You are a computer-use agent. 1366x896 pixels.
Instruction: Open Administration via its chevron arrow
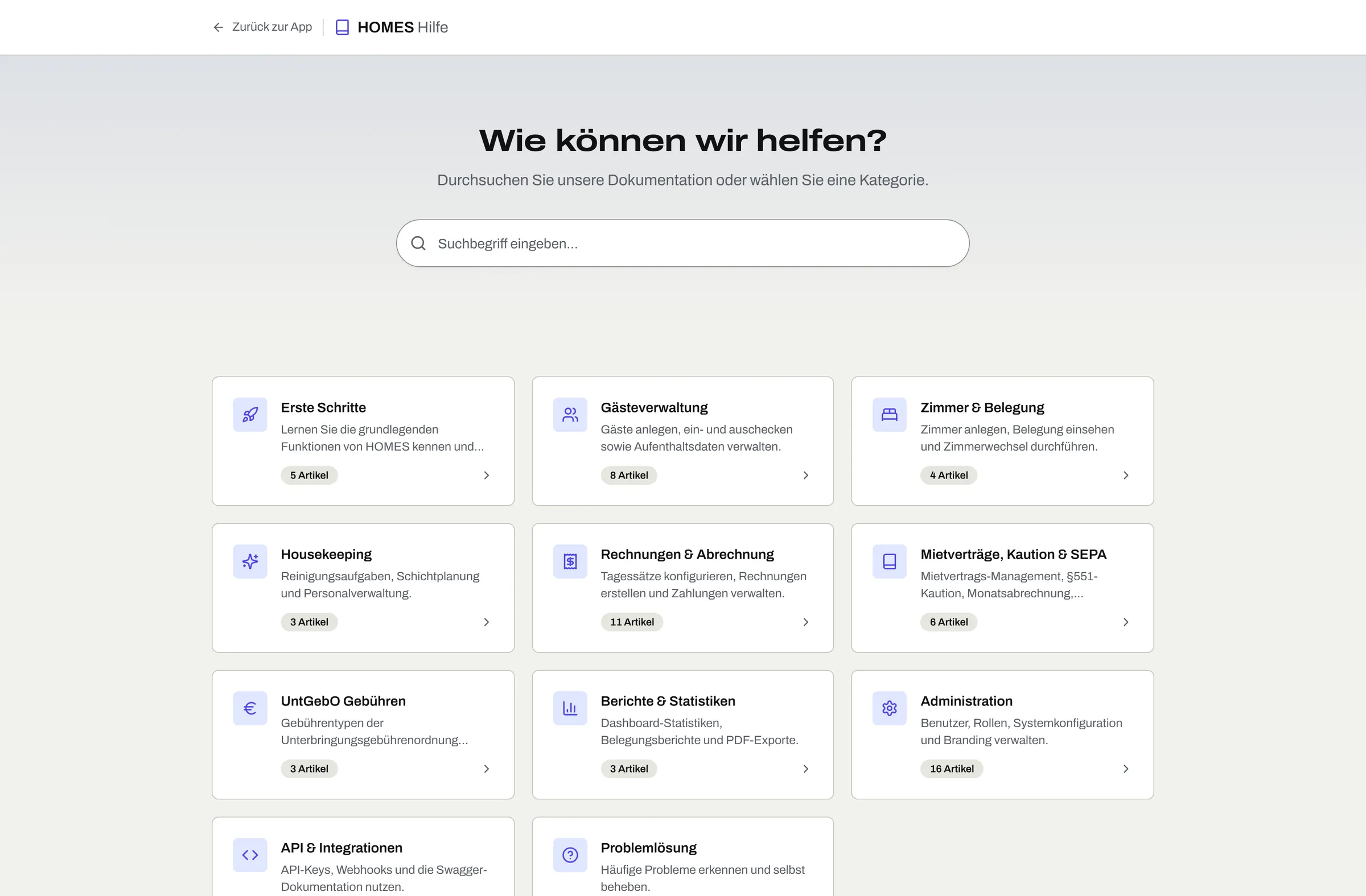1125,769
